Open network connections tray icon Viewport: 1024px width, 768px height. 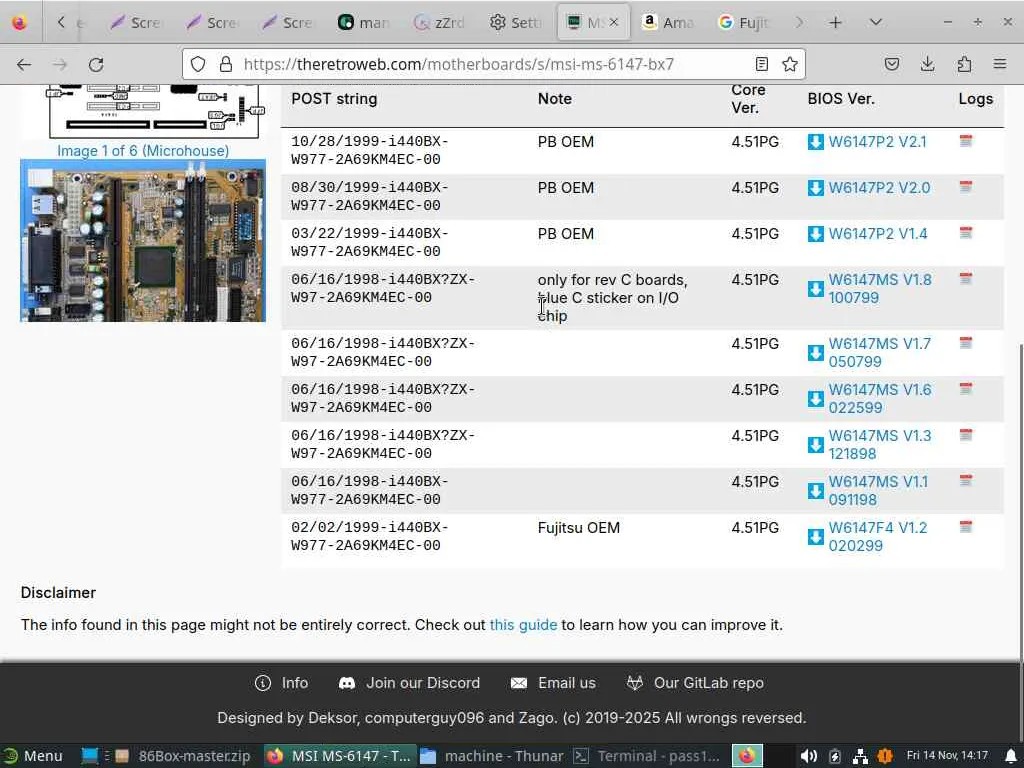(860, 756)
